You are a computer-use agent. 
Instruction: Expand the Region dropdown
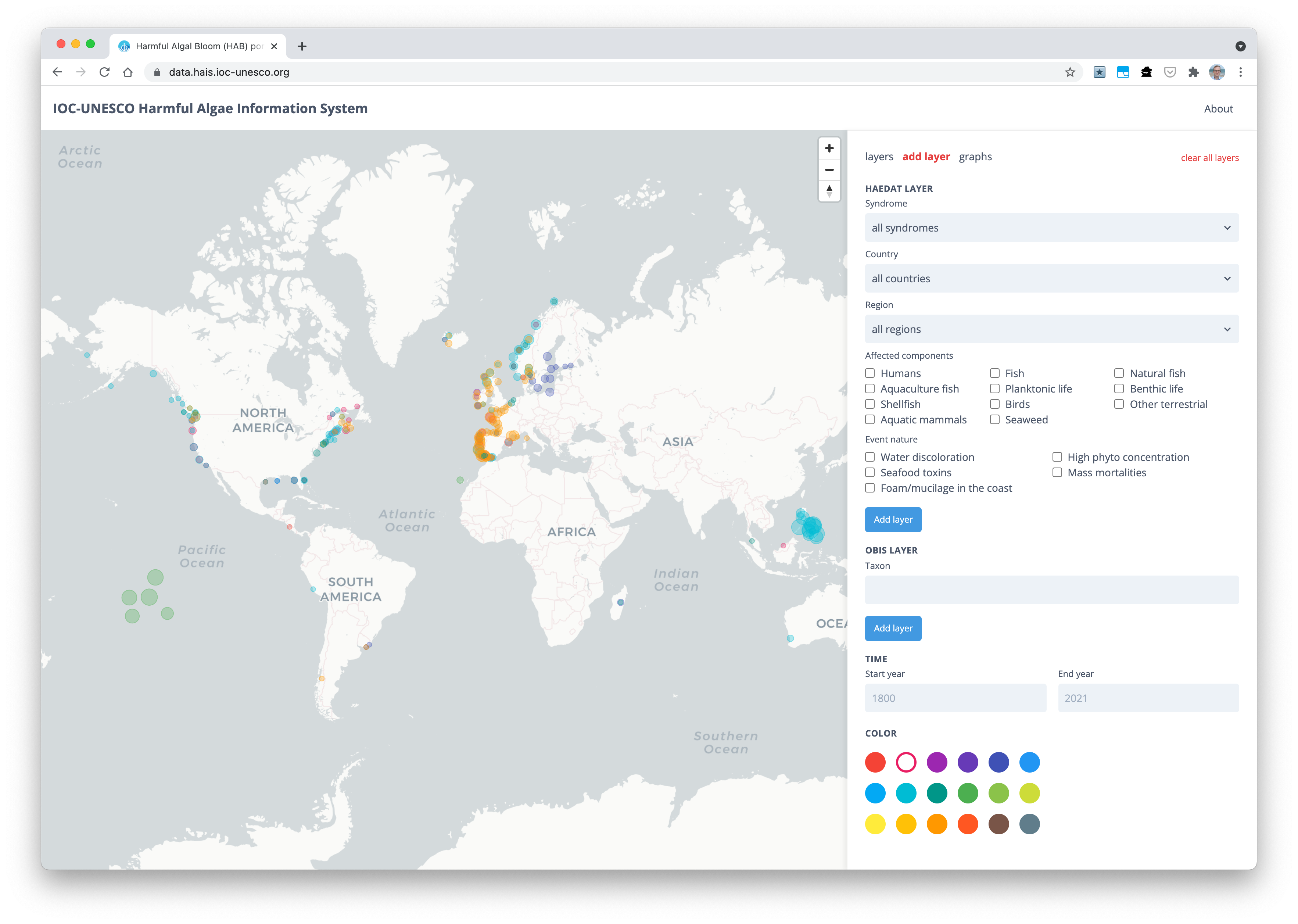1051,329
